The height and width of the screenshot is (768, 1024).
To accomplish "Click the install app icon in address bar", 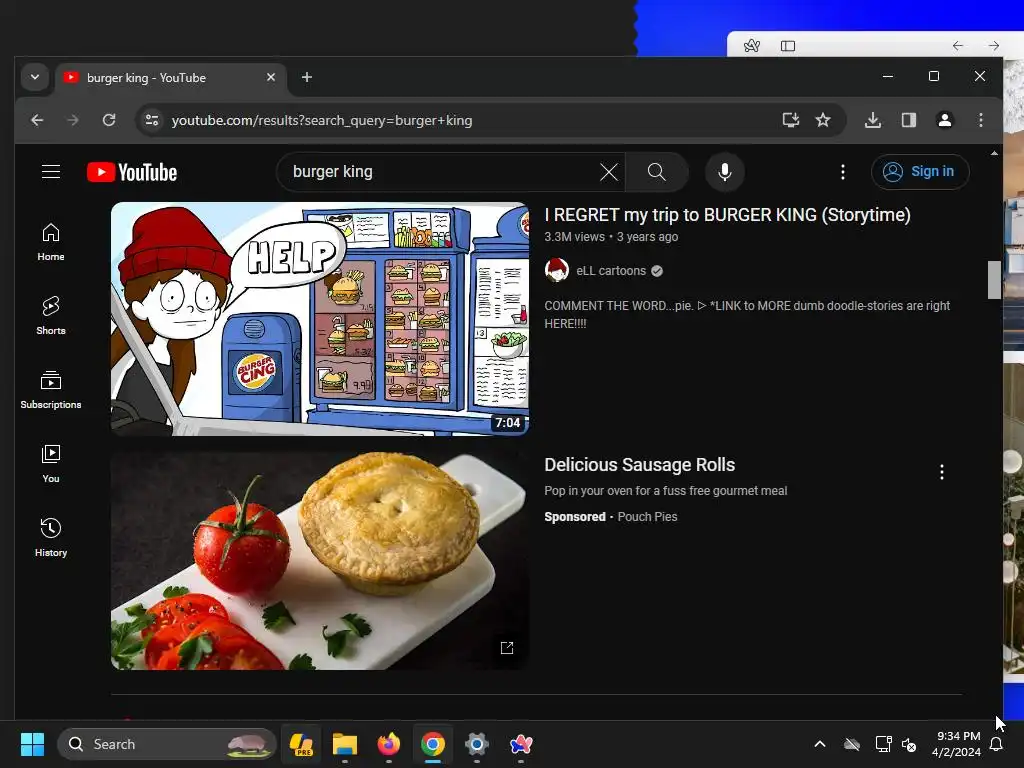I will point(791,120).
